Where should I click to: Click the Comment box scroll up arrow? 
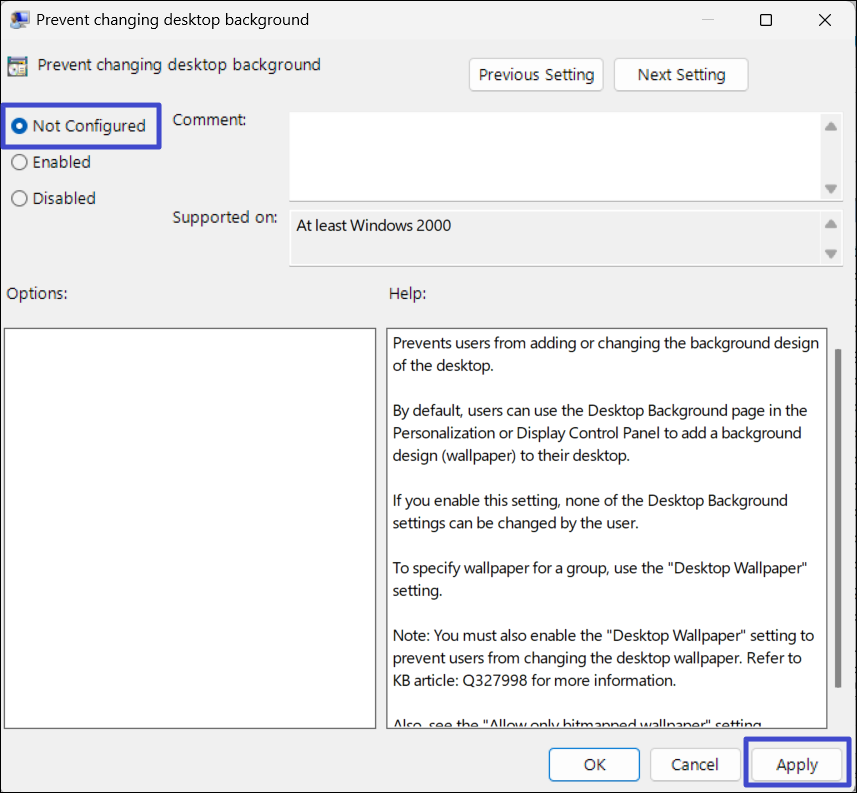830,126
